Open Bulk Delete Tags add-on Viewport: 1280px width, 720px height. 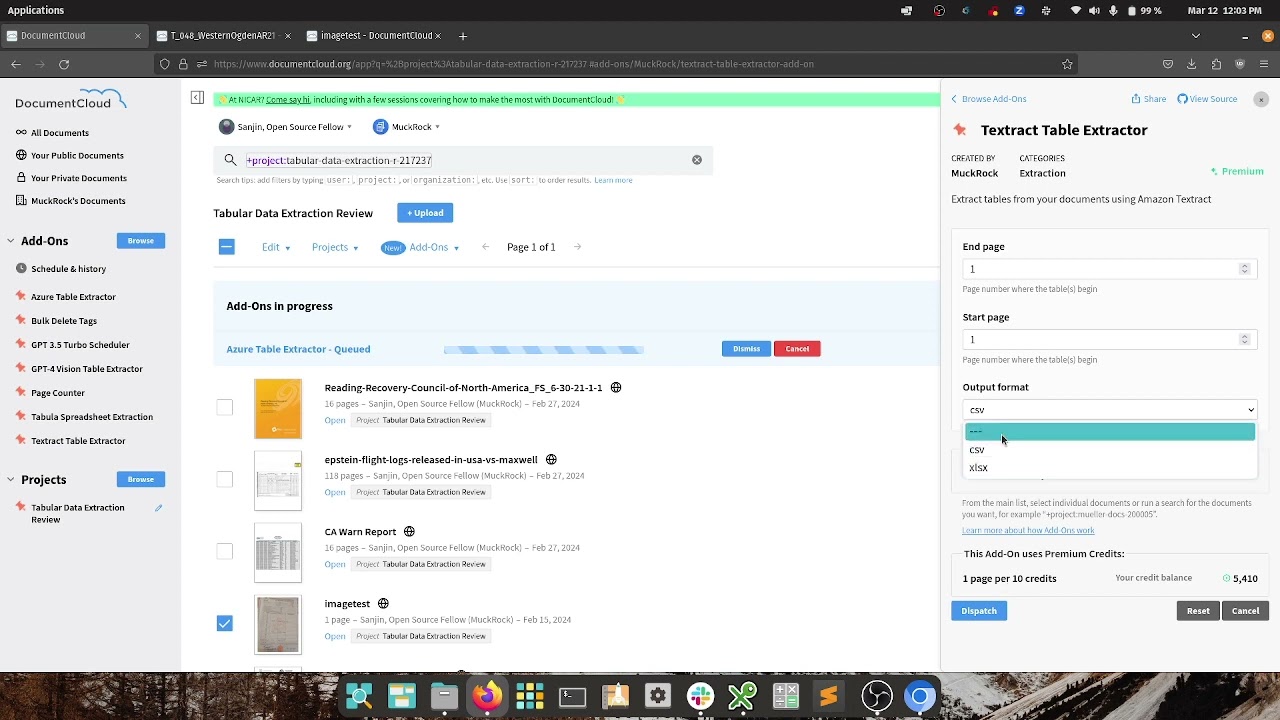tap(64, 321)
